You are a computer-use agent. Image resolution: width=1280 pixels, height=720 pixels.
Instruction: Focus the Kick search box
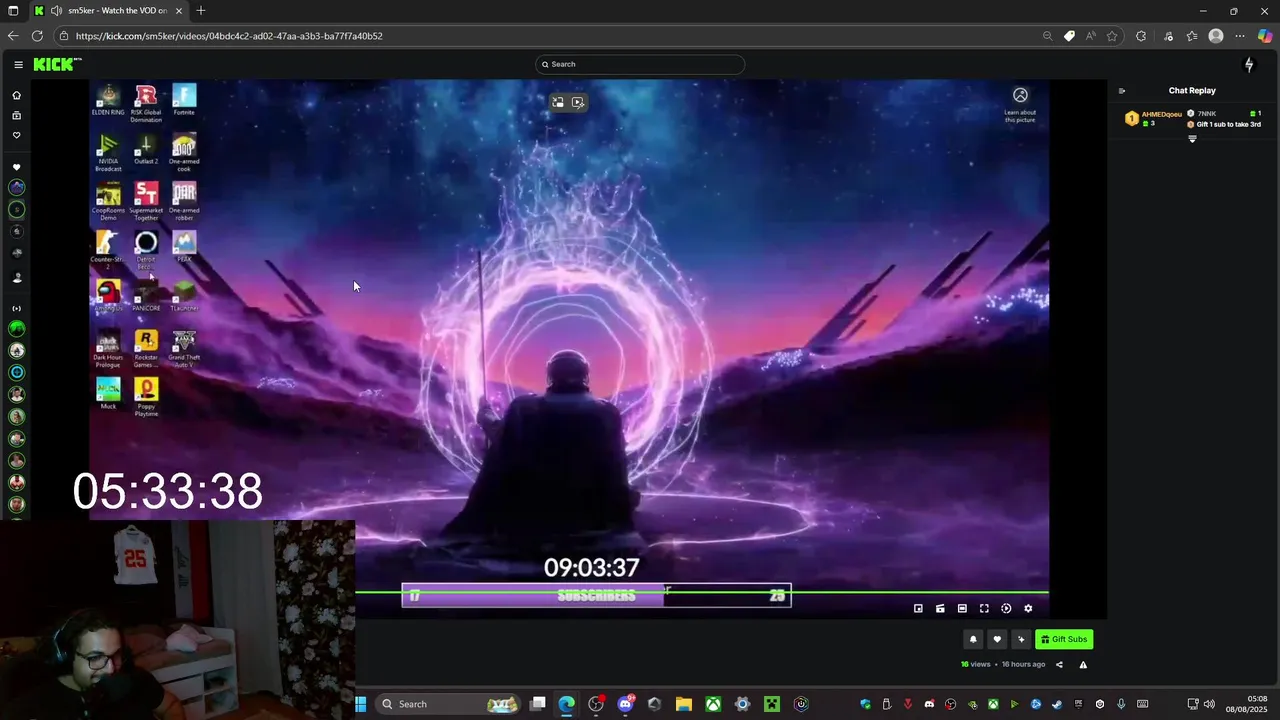640,64
